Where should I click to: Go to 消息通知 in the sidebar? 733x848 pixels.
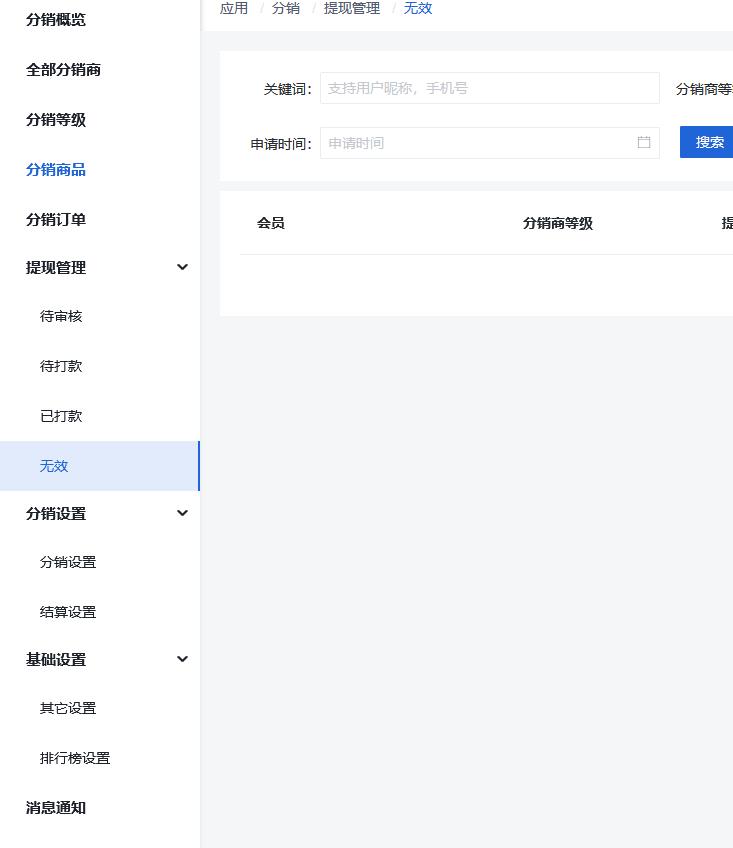56,808
